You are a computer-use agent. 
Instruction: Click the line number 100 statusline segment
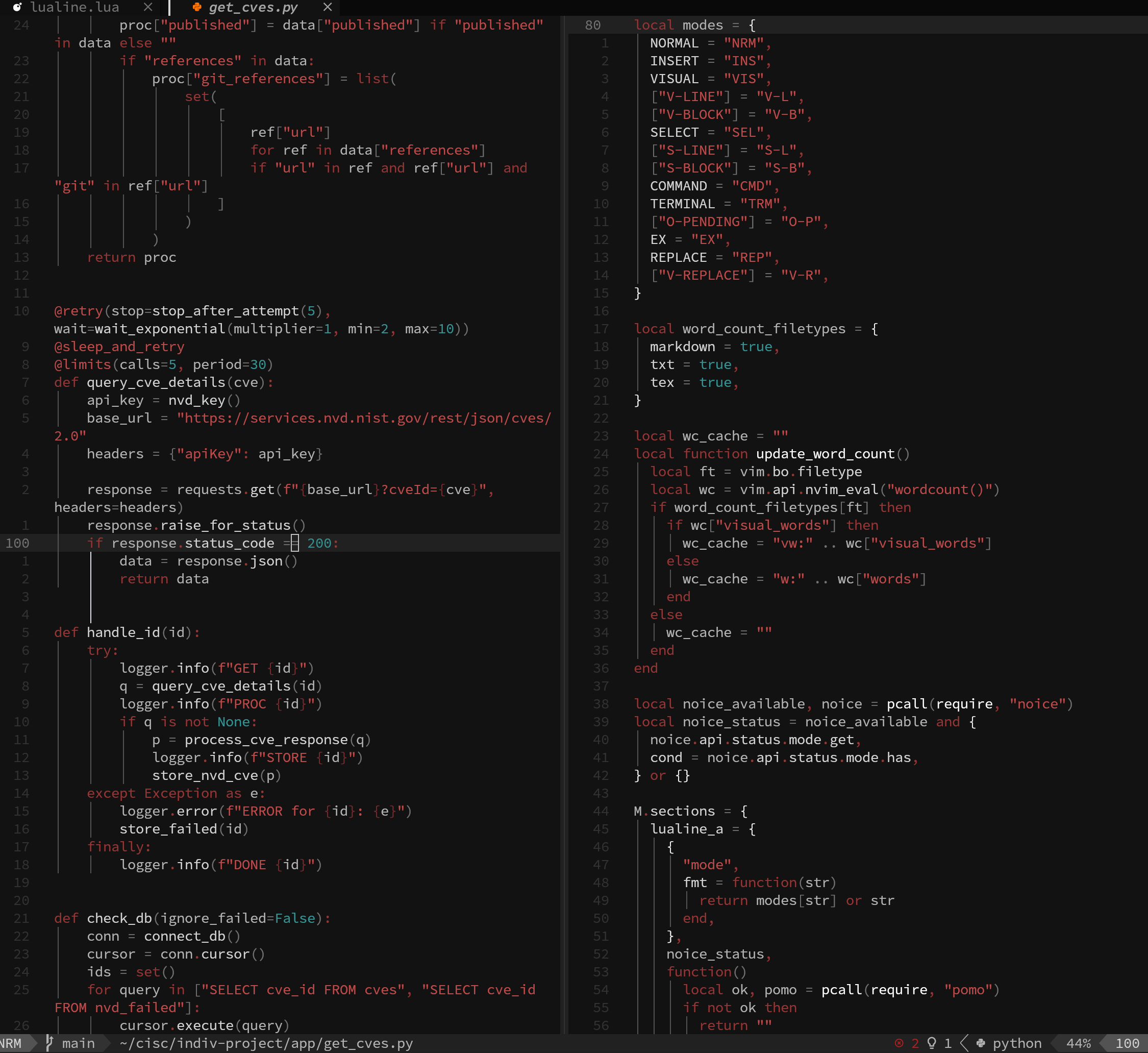click(1127, 1043)
